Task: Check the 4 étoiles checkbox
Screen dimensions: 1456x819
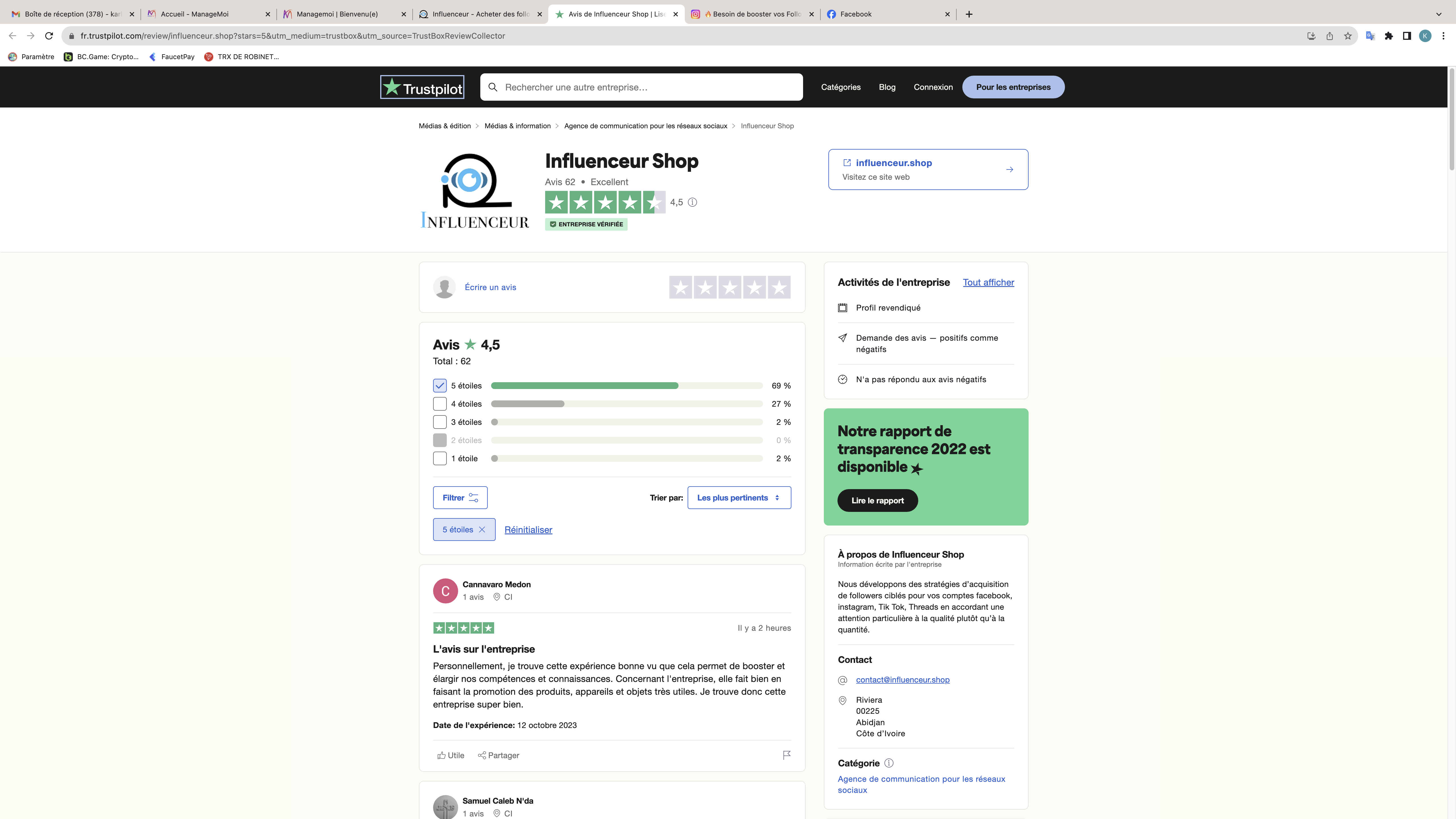Action: pyautogui.click(x=440, y=404)
